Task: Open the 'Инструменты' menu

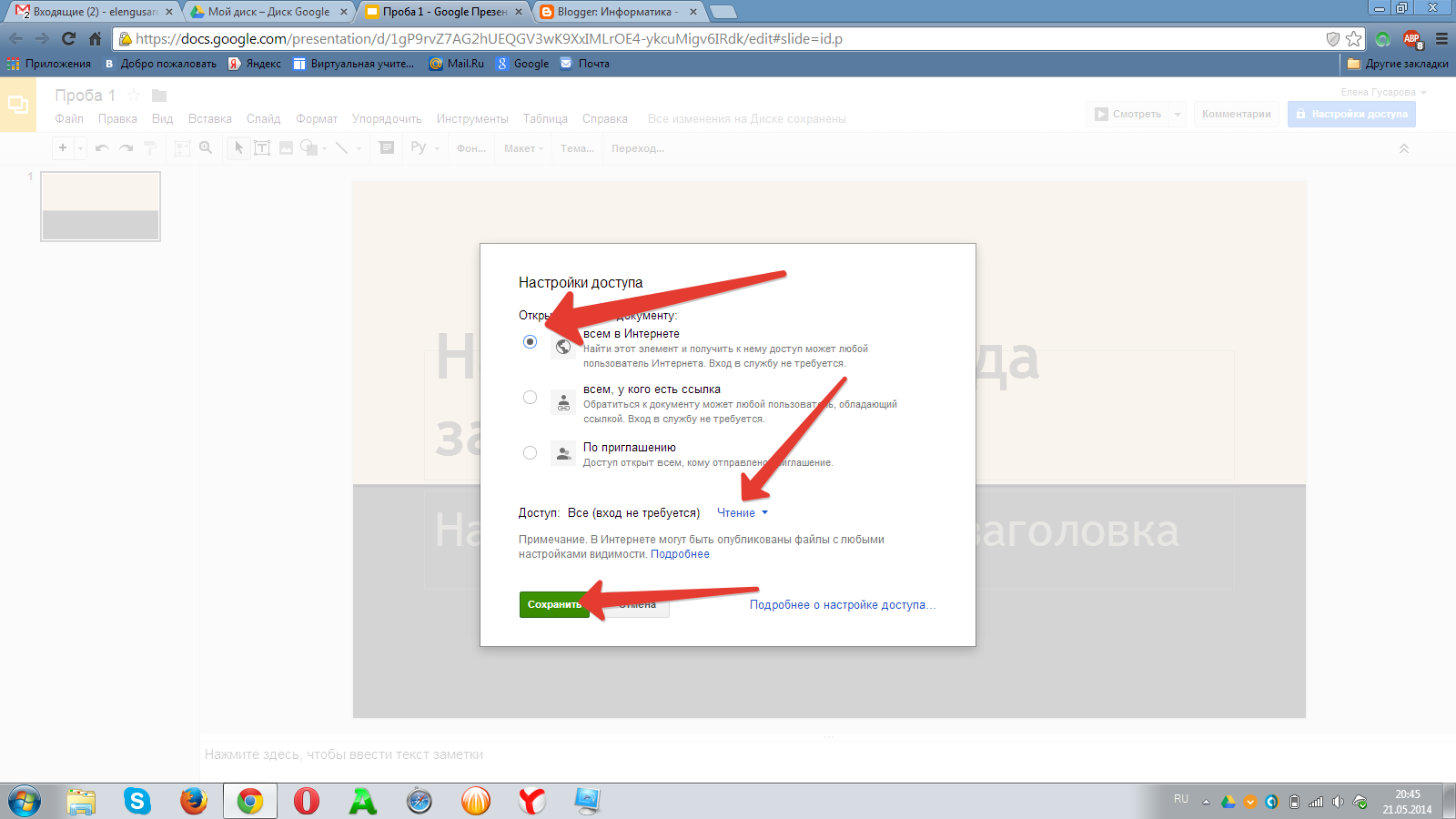Action: (x=472, y=119)
